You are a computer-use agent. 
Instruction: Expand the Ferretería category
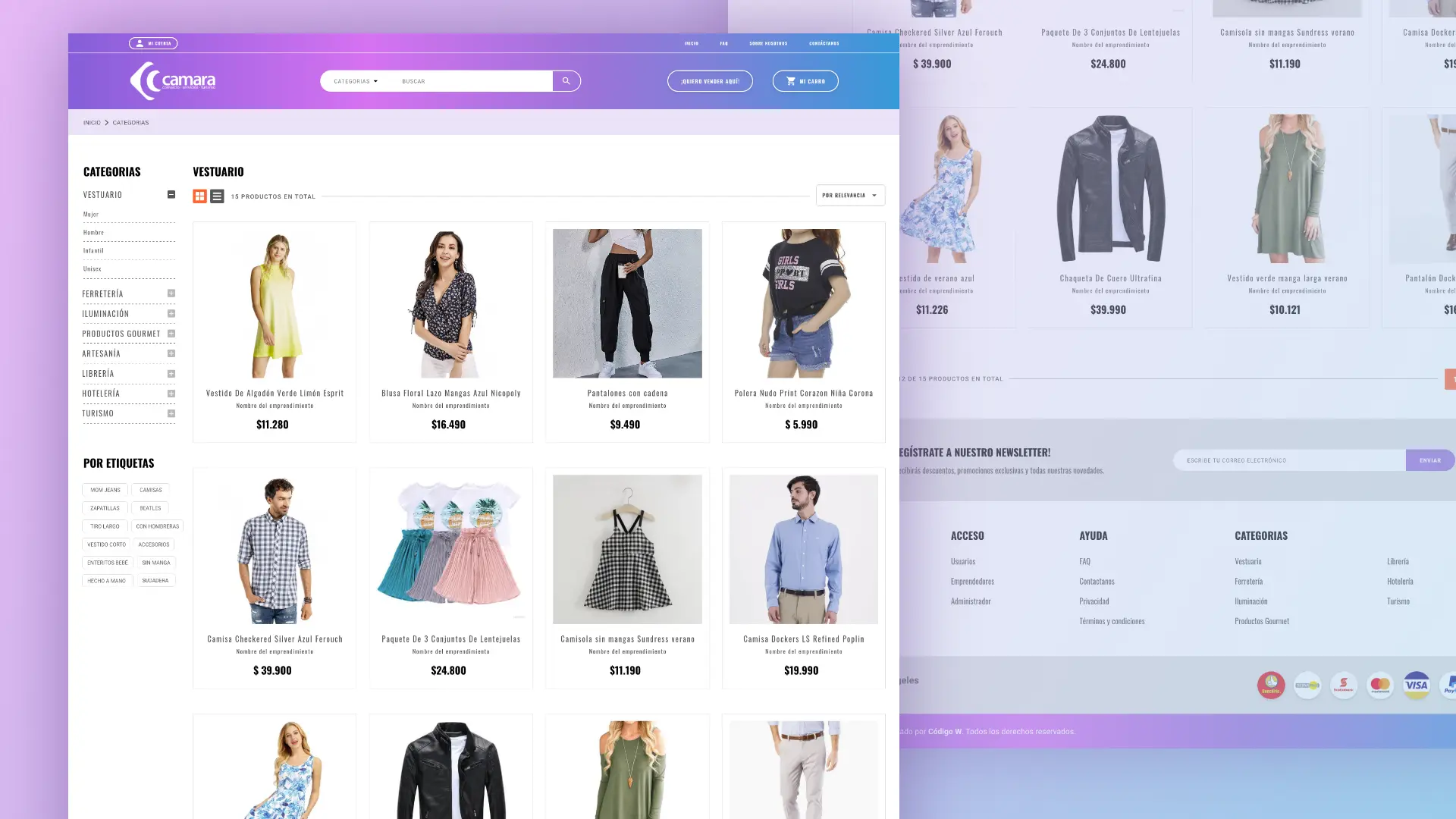171,293
